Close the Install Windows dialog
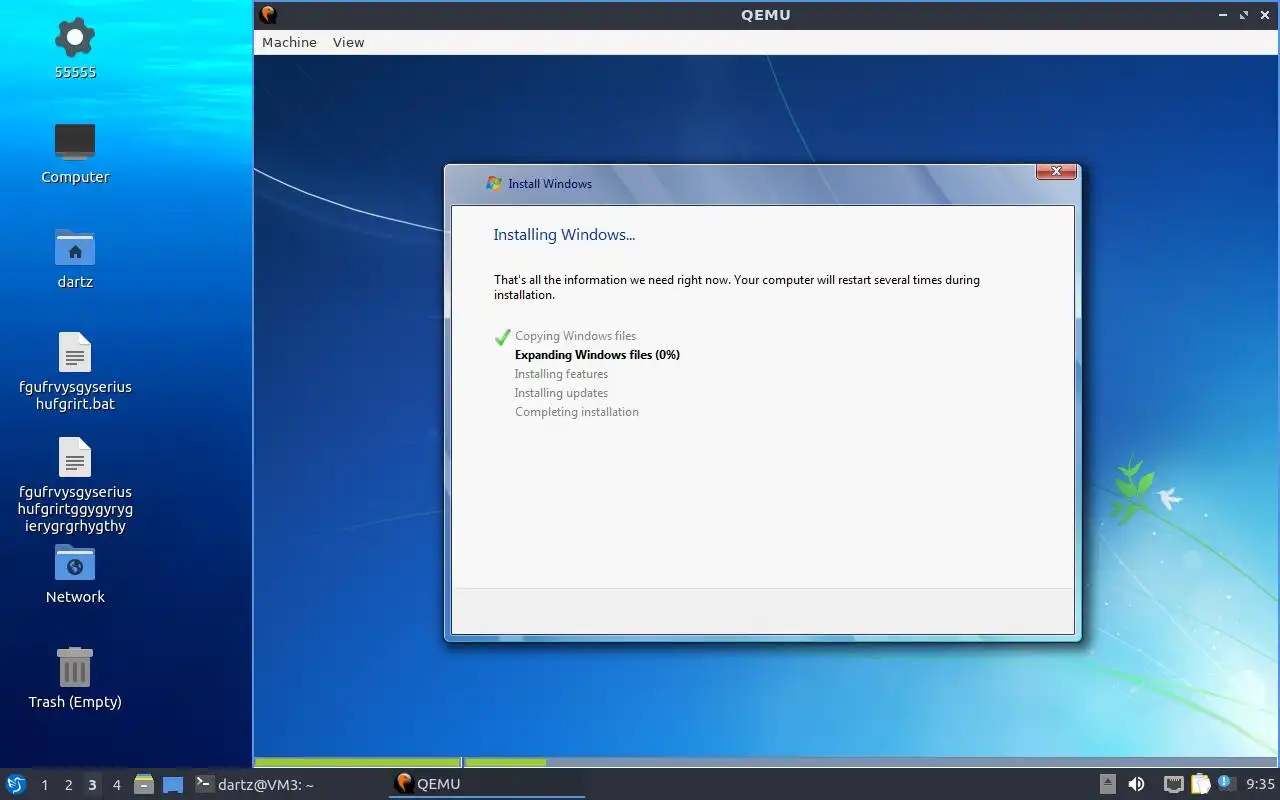Screen dimensions: 1280x800 coord(1056,172)
